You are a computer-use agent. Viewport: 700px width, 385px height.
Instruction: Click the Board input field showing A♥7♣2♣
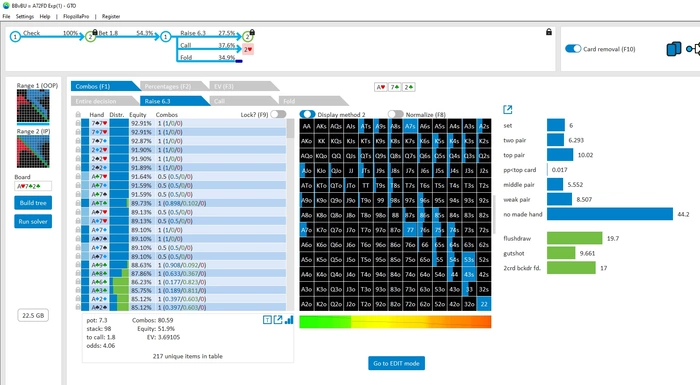point(33,186)
